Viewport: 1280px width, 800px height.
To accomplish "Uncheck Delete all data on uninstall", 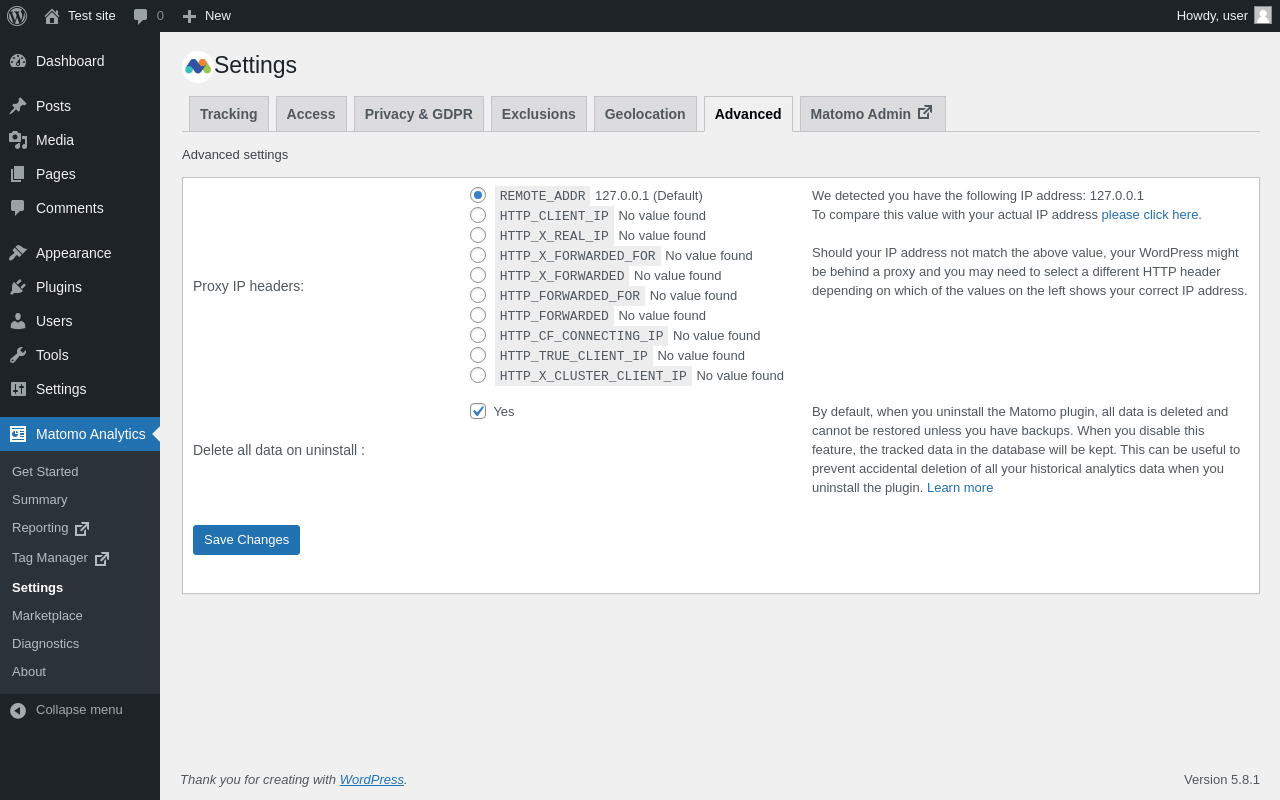I will point(478,411).
